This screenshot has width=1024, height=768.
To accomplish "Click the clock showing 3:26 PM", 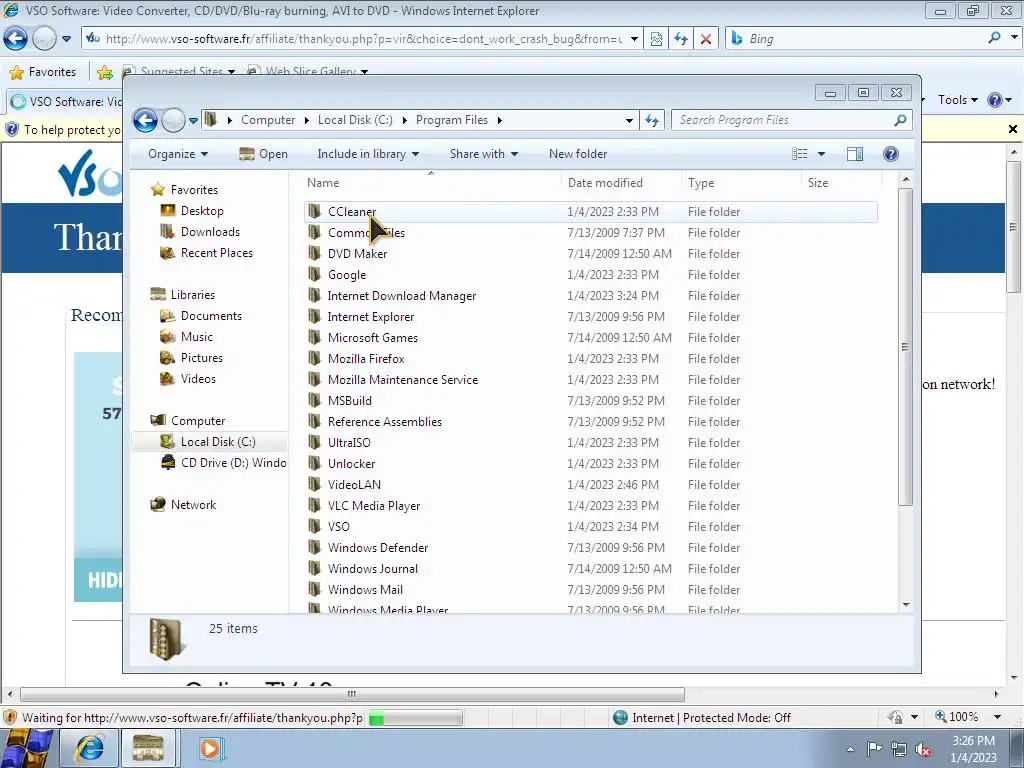I will tap(973, 741).
